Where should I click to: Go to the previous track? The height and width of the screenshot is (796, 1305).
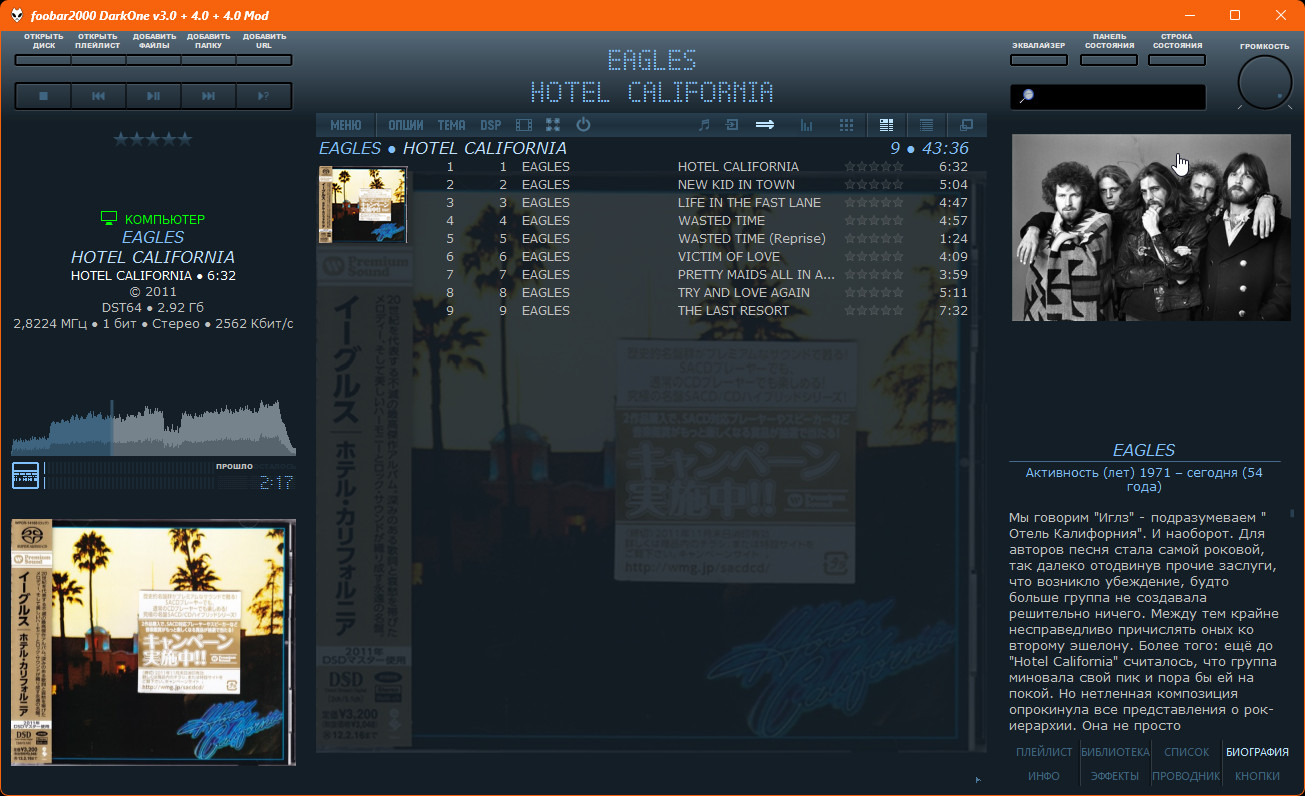[98, 96]
